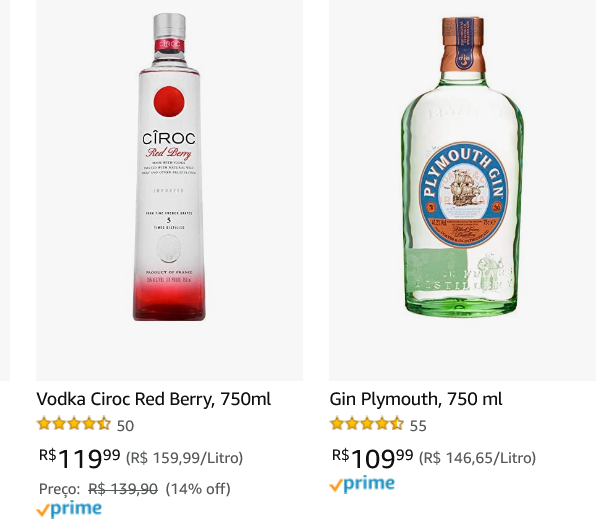The image size is (597, 521).
Task: Open the Ciroc Red Berry bottle image
Action: coord(169,167)
